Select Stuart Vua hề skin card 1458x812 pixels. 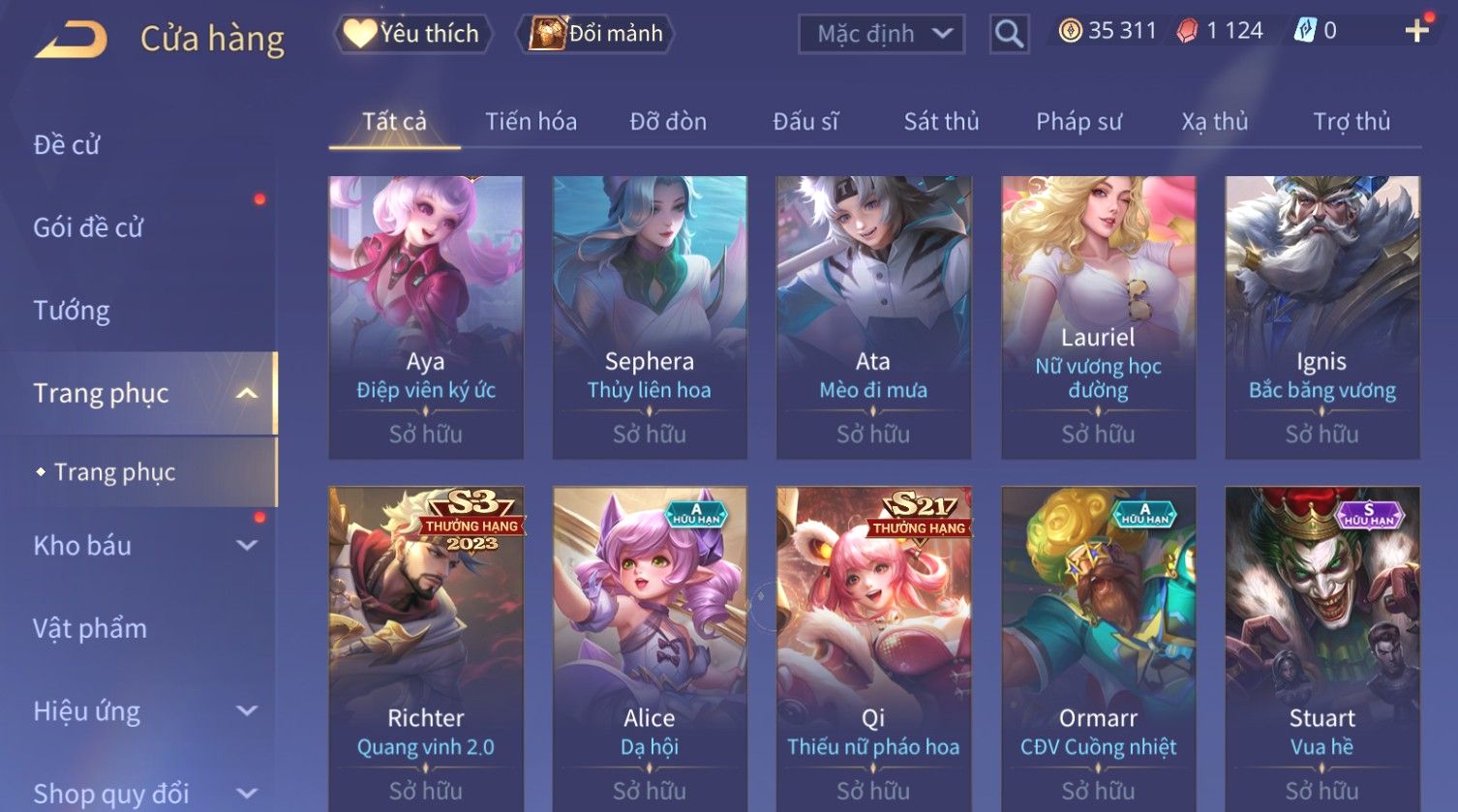click(1322, 649)
